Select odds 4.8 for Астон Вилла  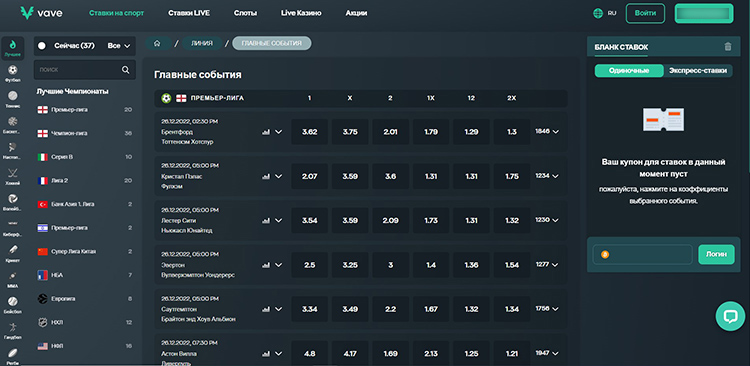pyautogui.click(x=309, y=354)
